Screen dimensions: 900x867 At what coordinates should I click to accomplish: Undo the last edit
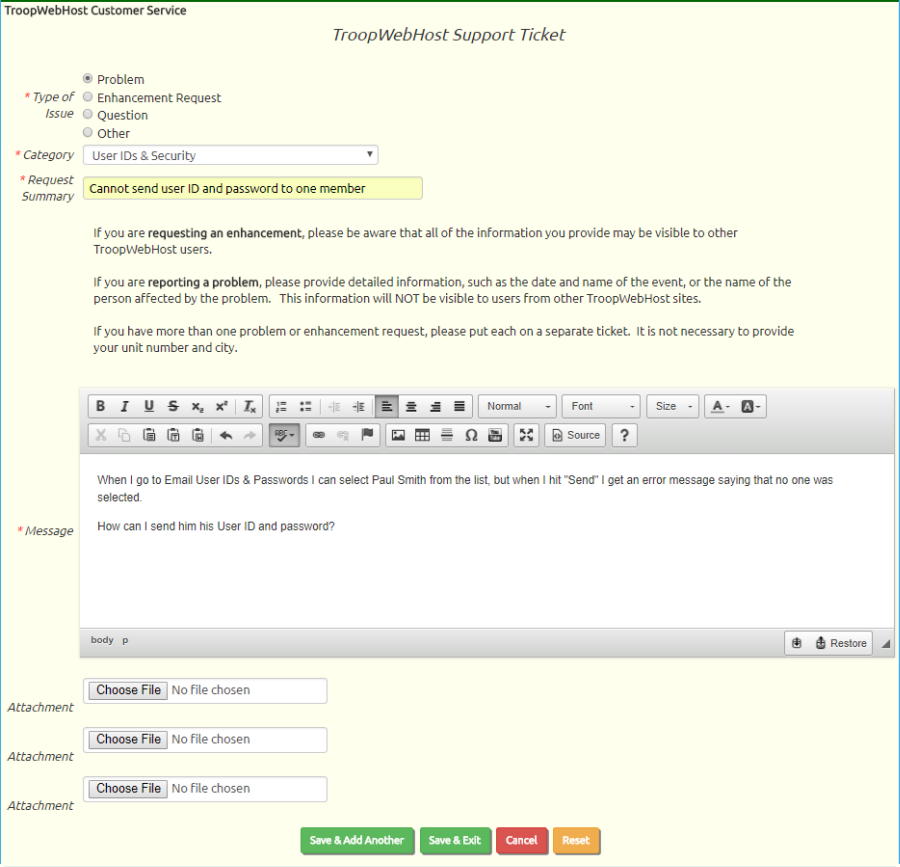(x=226, y=435)
